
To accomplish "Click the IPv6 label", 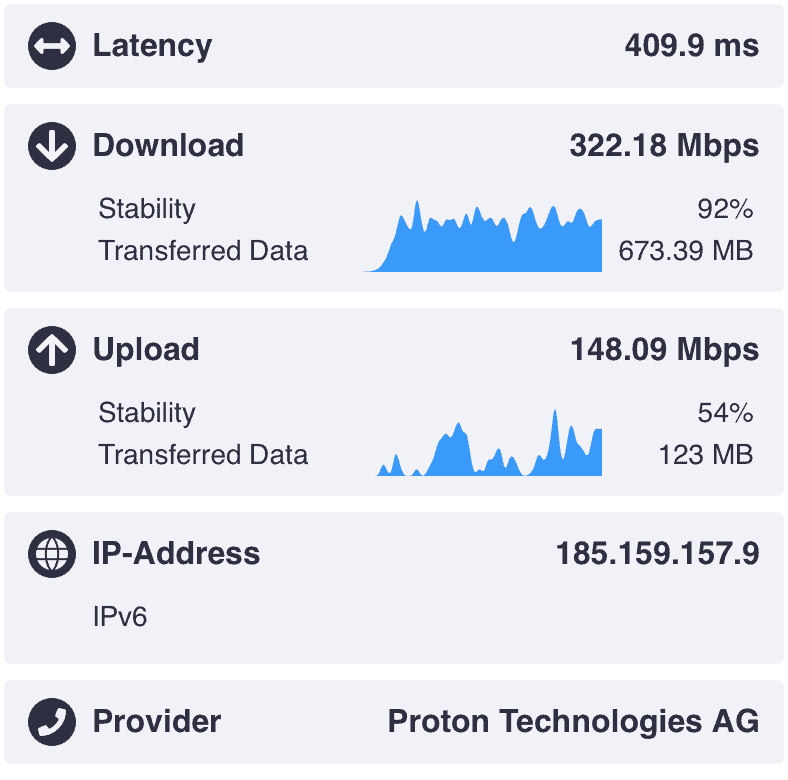I will click(x=120, y=617).
